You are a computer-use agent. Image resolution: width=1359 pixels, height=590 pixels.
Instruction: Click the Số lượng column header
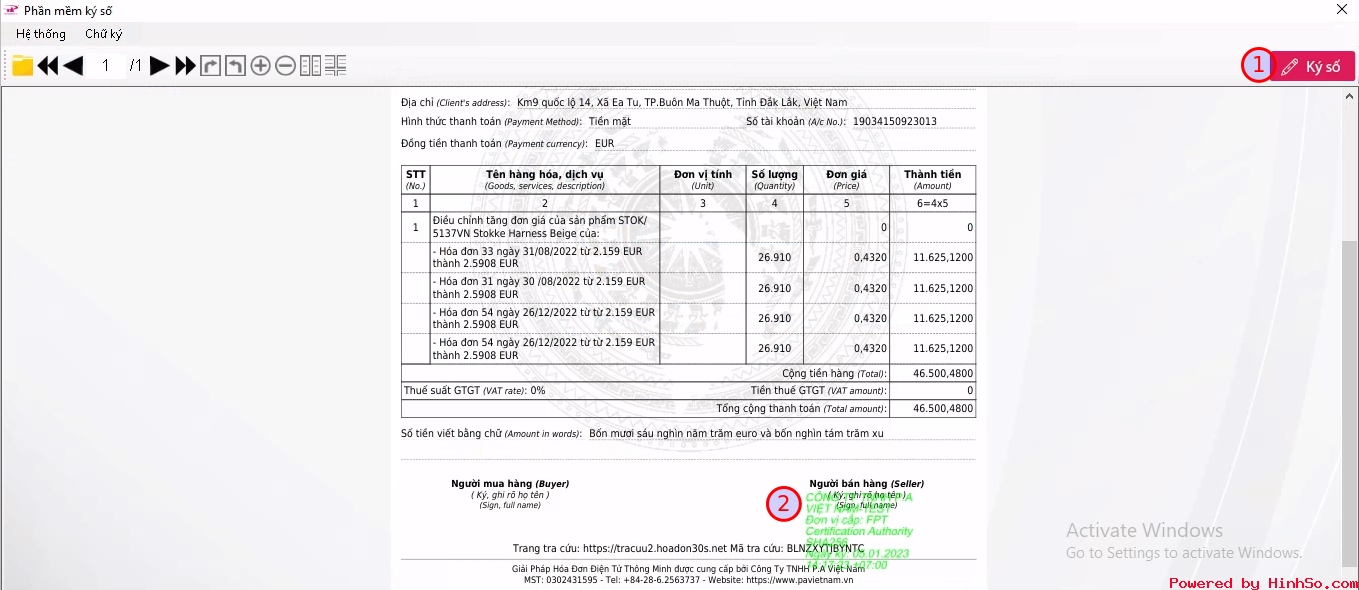[775, 179]
